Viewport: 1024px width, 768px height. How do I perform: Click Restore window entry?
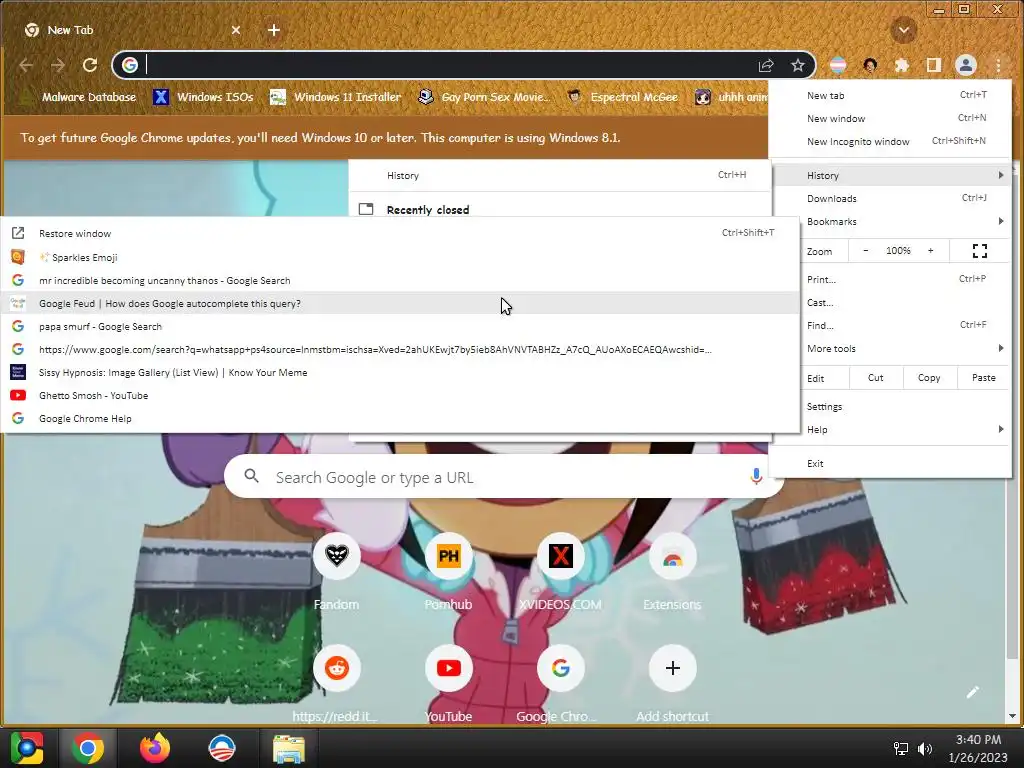point(400,233)
